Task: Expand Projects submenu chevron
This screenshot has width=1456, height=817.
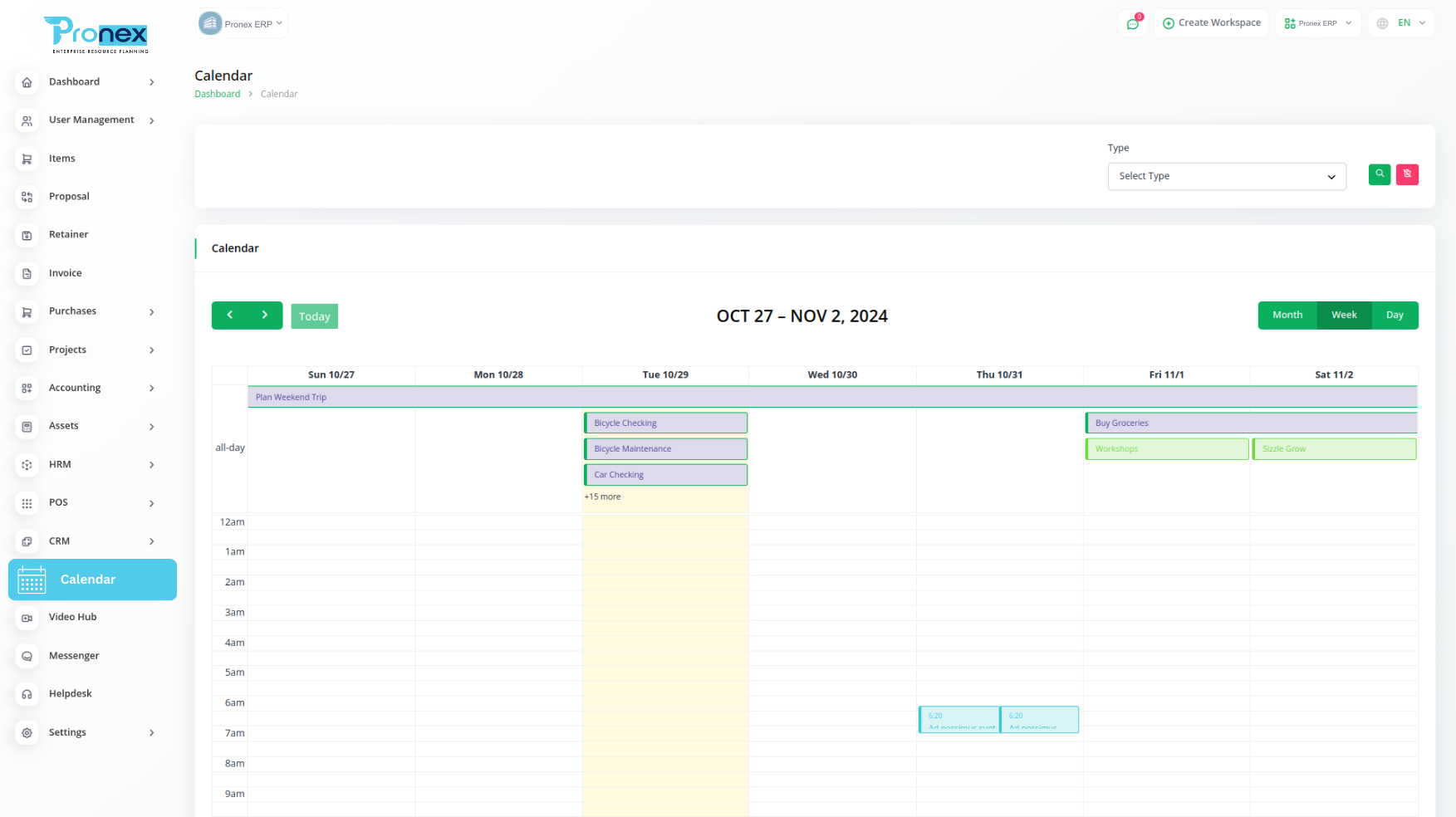Action: (152, 350)
